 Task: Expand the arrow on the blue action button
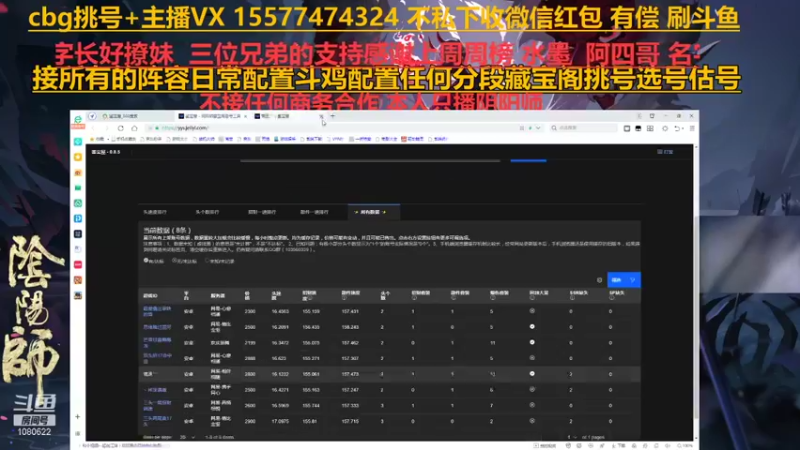[633, 280]
